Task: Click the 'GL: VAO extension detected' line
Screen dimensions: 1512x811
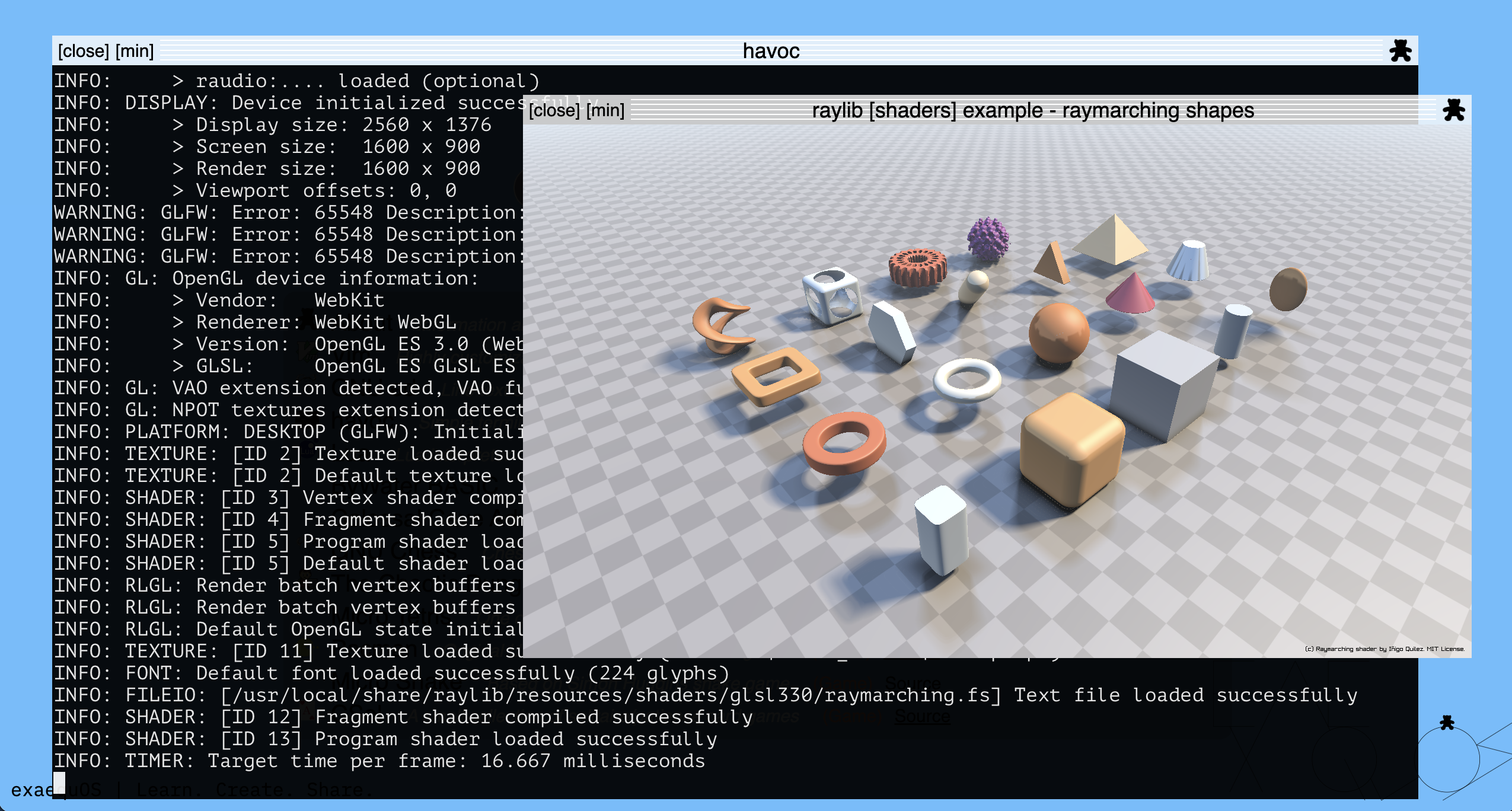Action: [288, 388]
